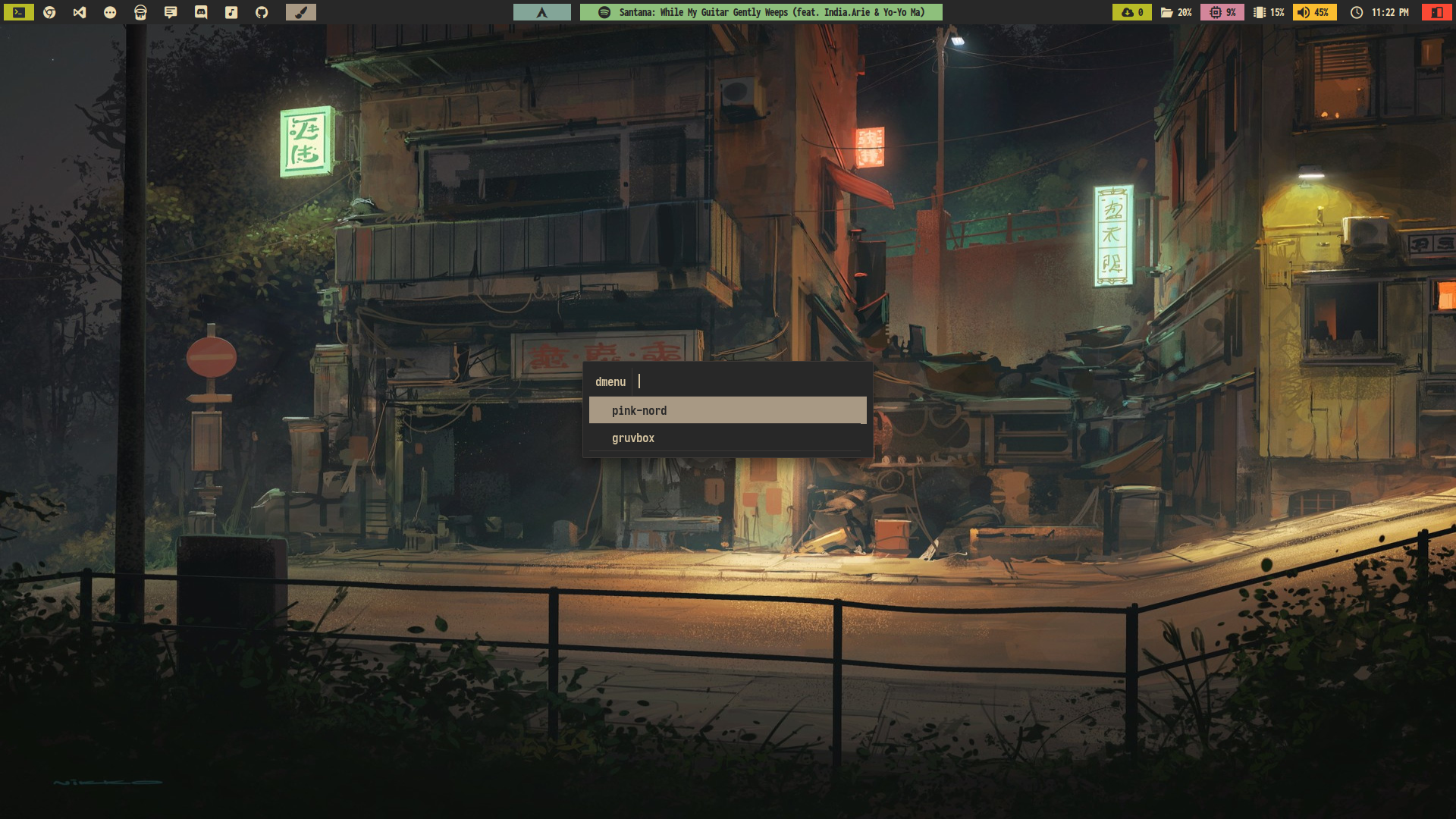
Task: Click the GitHub icon in bar
Action: [x=262, y=12]
